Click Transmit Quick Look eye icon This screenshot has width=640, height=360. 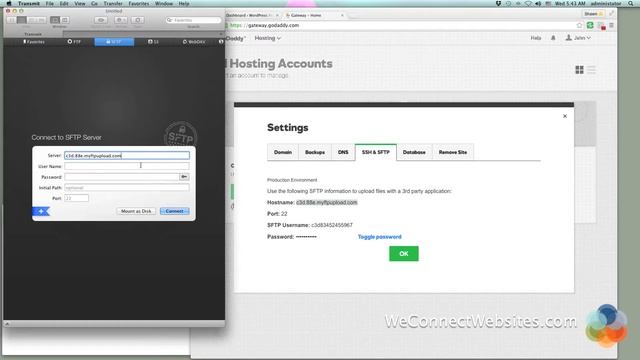coord(101,20)
